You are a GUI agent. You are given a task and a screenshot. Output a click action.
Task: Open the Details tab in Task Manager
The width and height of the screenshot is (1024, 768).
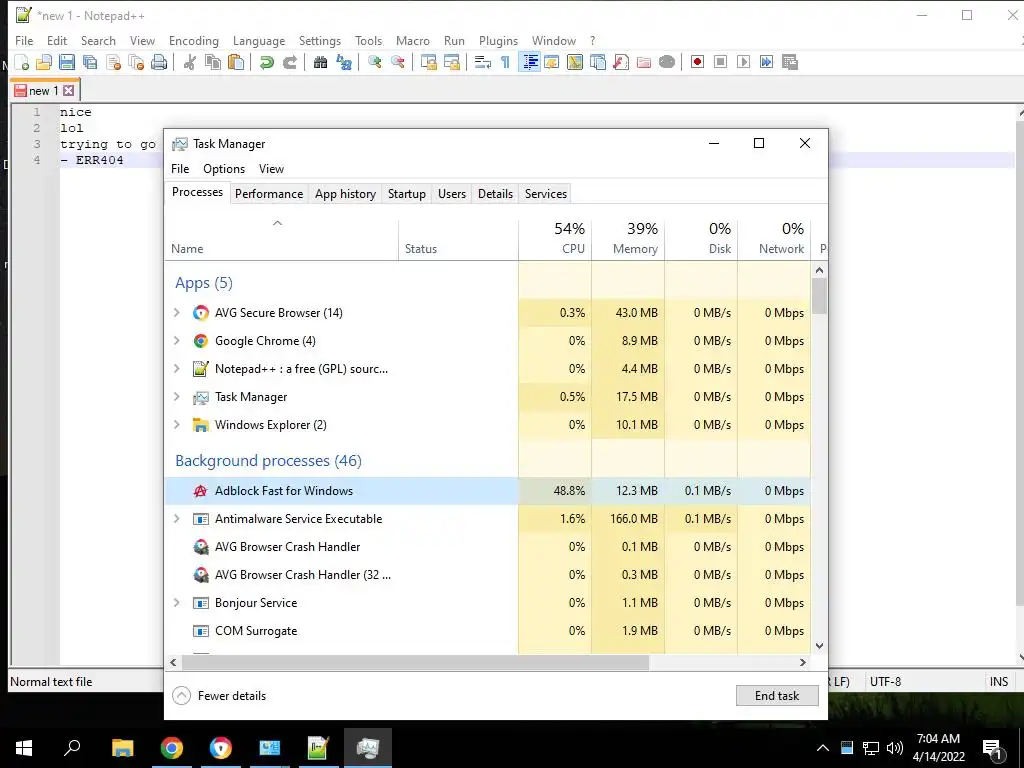495,194
